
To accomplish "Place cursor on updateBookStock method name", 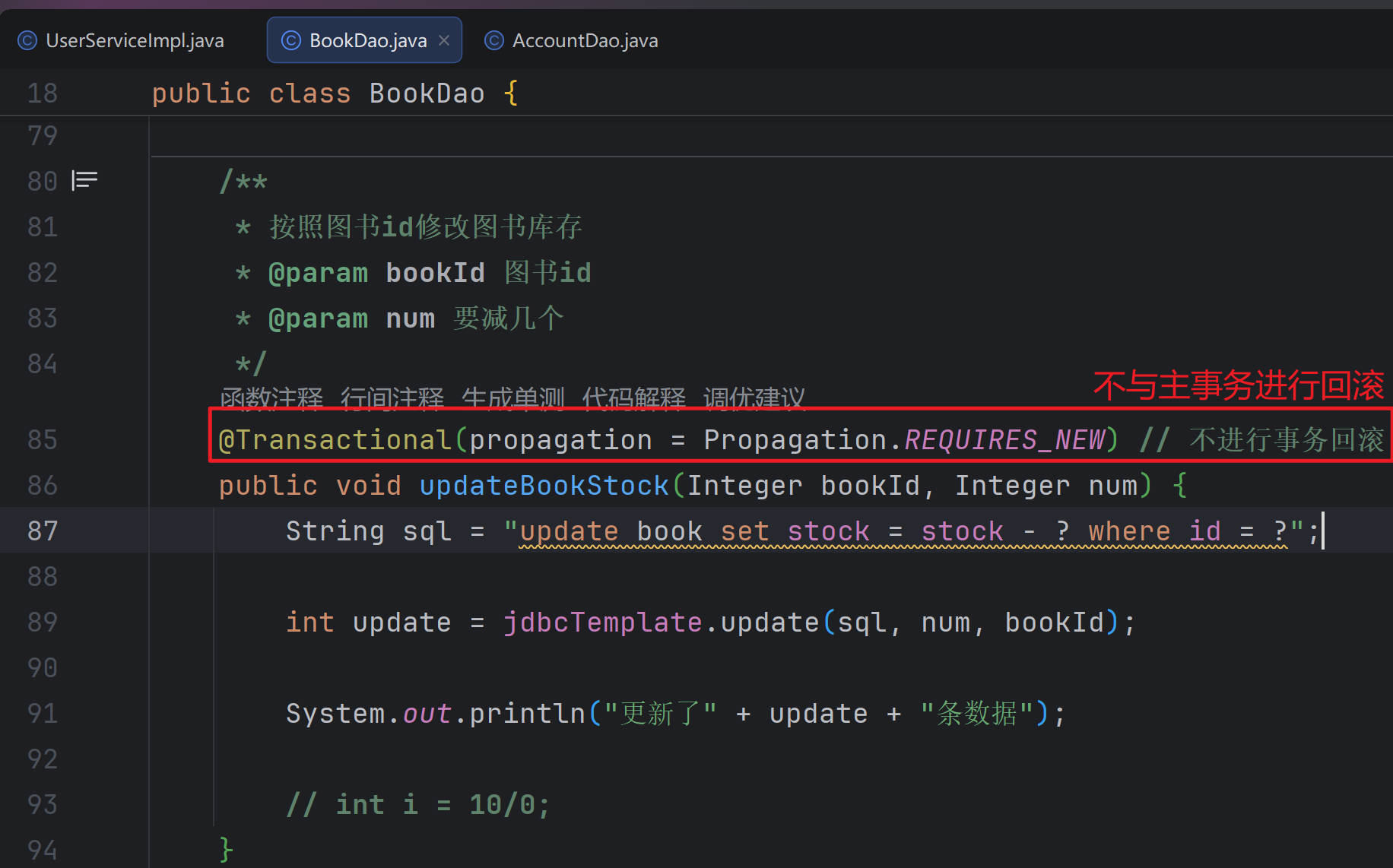I will tap(543, 486).
